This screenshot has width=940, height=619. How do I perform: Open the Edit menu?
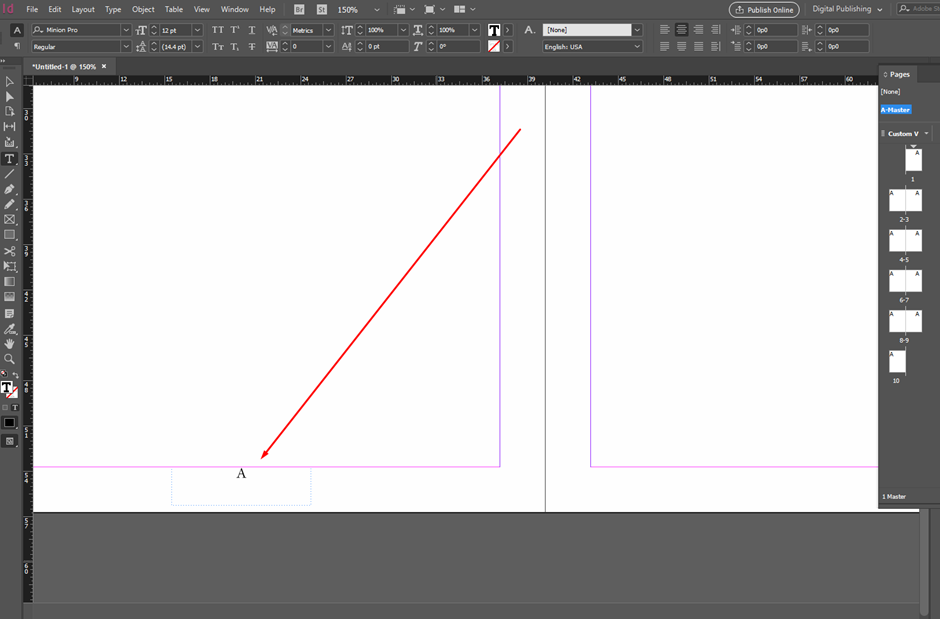pos(55,10)
